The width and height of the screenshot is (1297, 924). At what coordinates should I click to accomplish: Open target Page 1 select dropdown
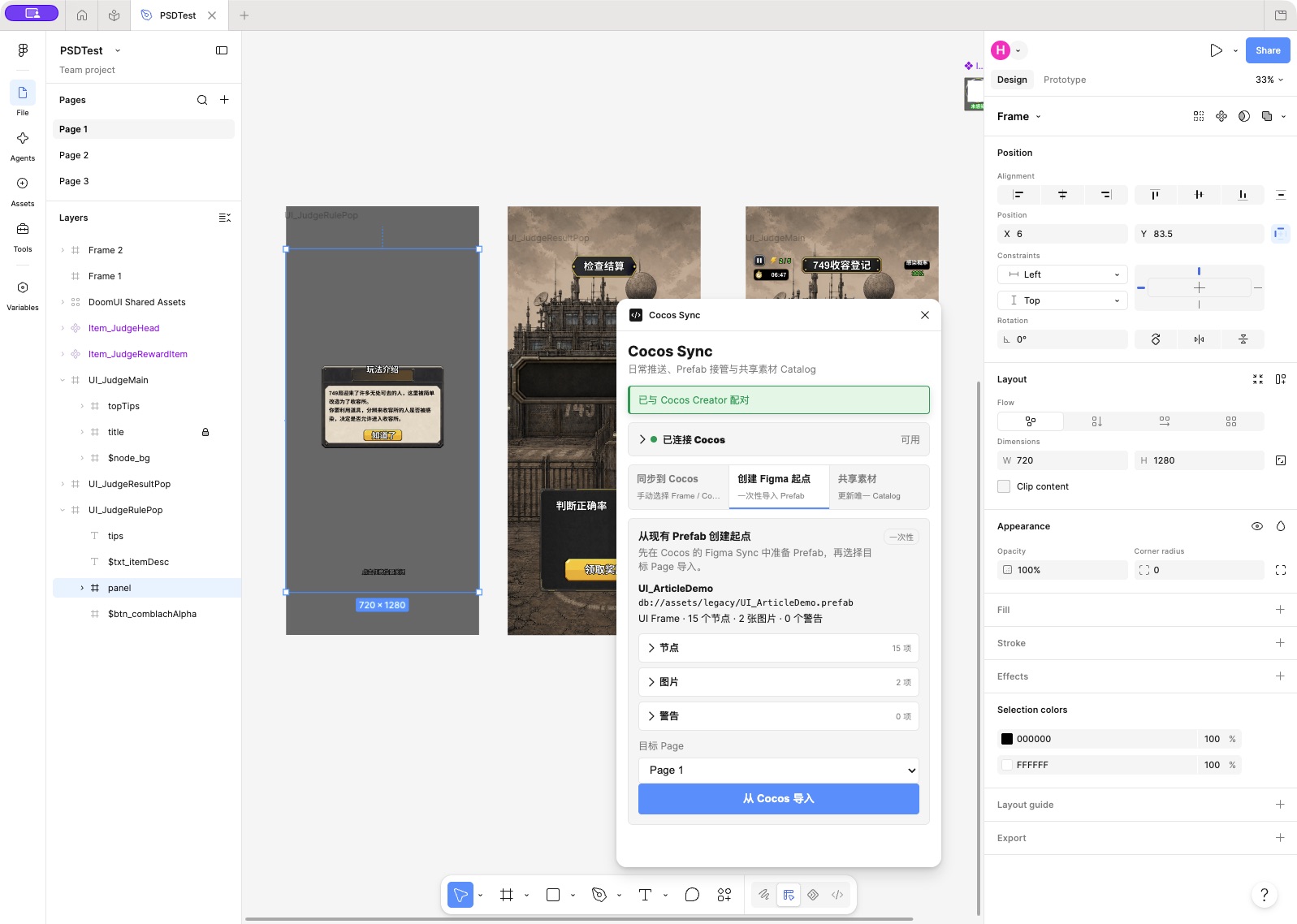coord(779,770)
